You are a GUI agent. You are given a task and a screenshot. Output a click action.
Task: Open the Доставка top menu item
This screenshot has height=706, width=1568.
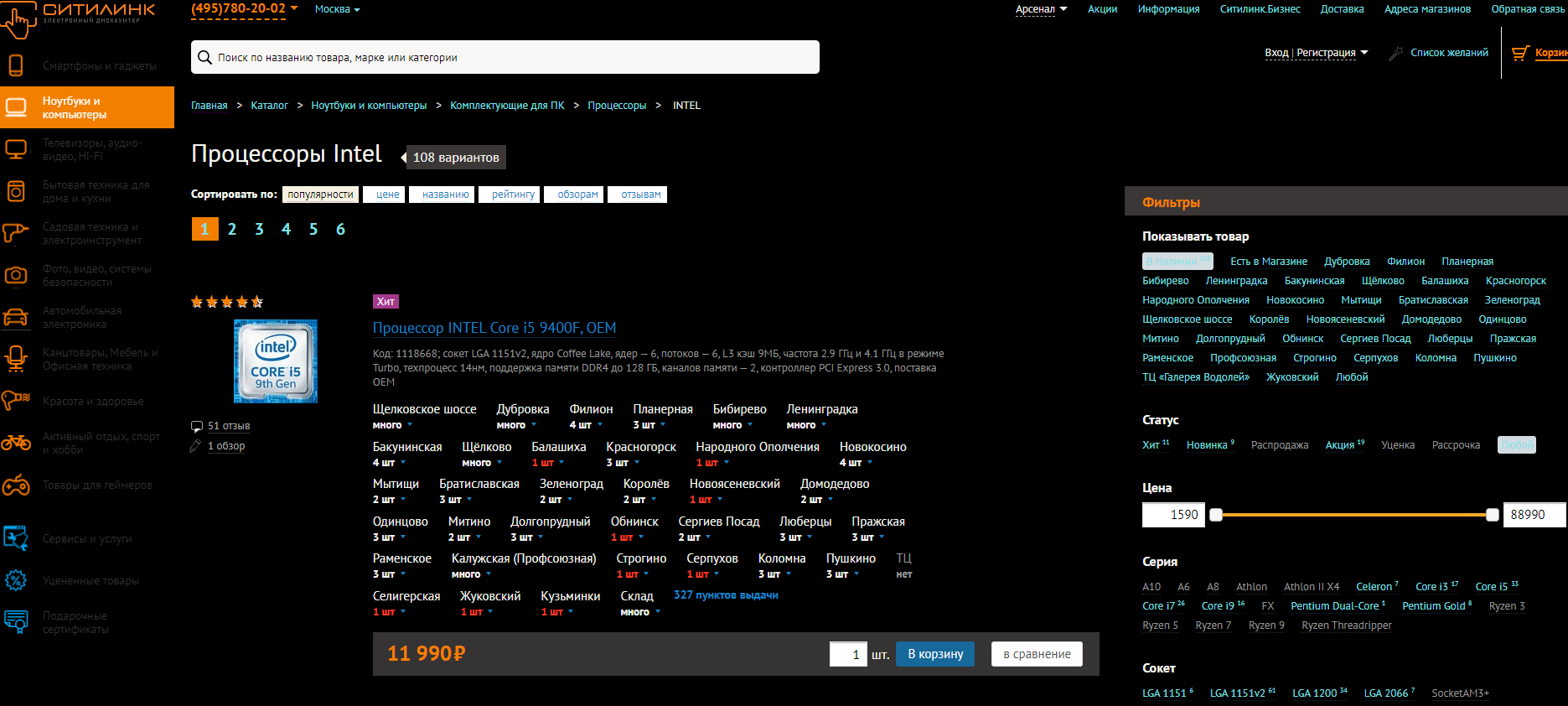[1342, 9]
